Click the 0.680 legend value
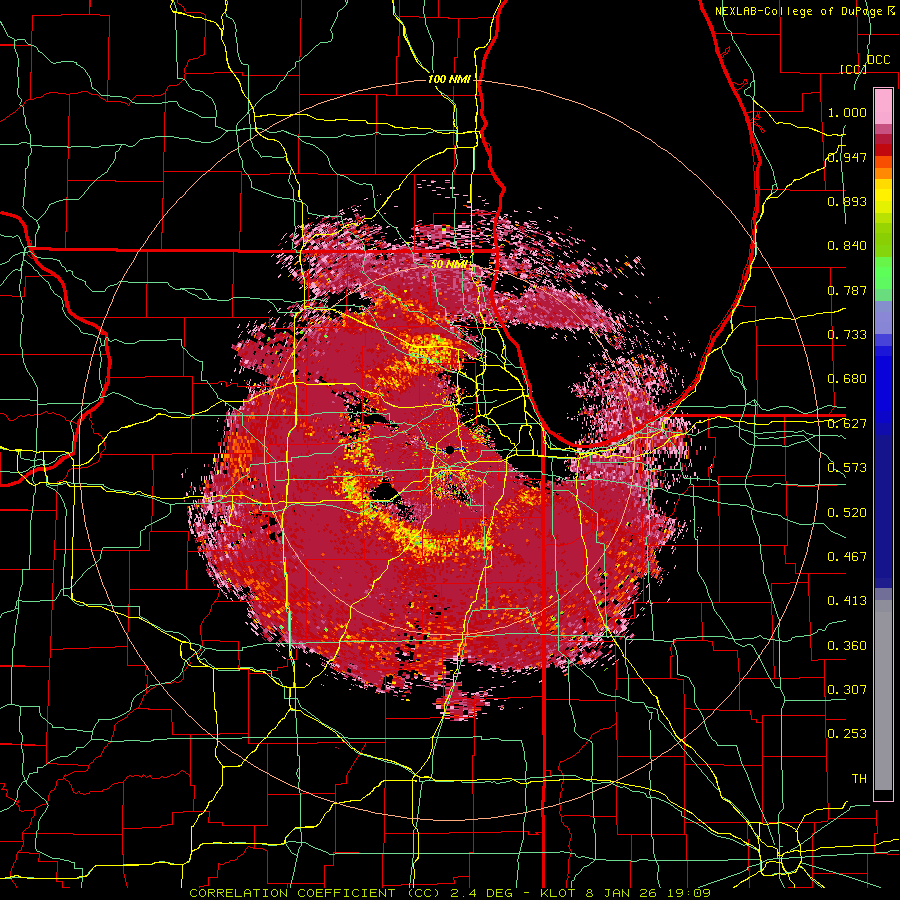 pyautogui.click(x=847, y=379)
